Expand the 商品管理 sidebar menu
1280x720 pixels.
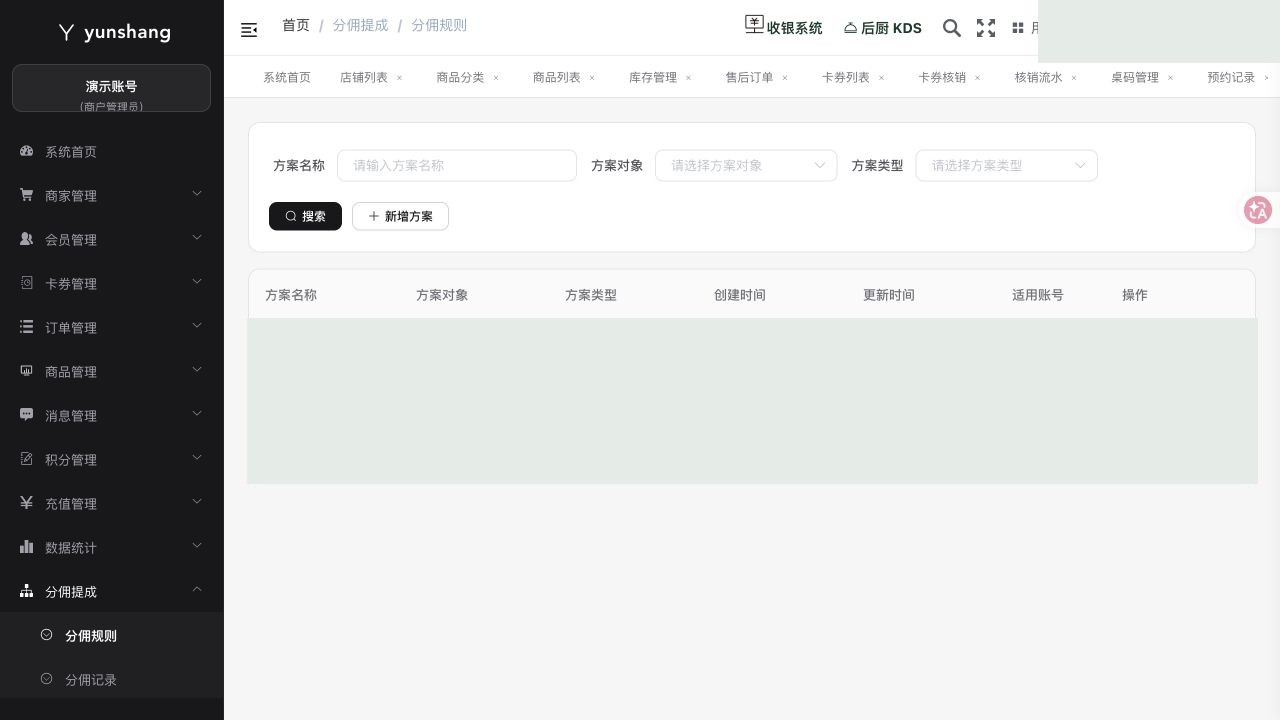pyautogui.click(x=112, y=372)
